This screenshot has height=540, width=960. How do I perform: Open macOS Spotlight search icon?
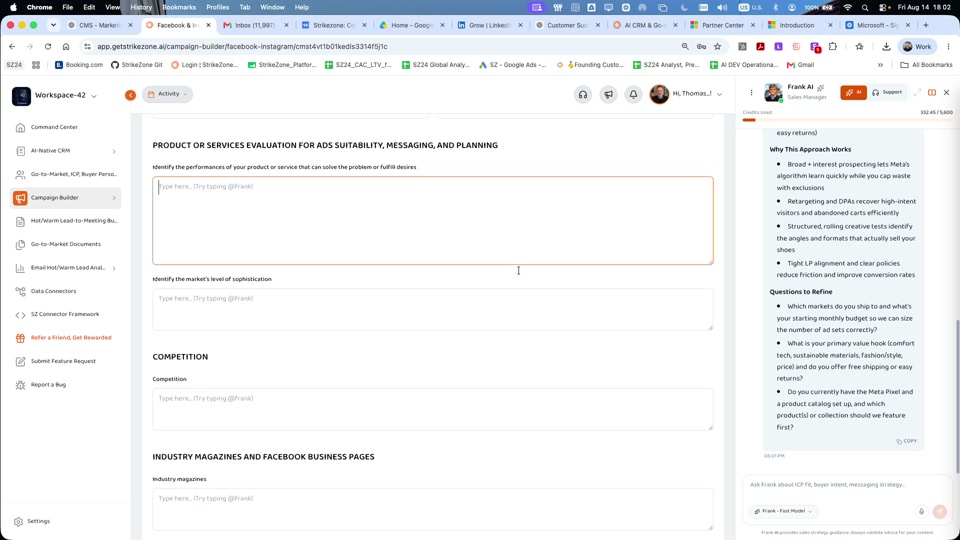click(864, 7)
